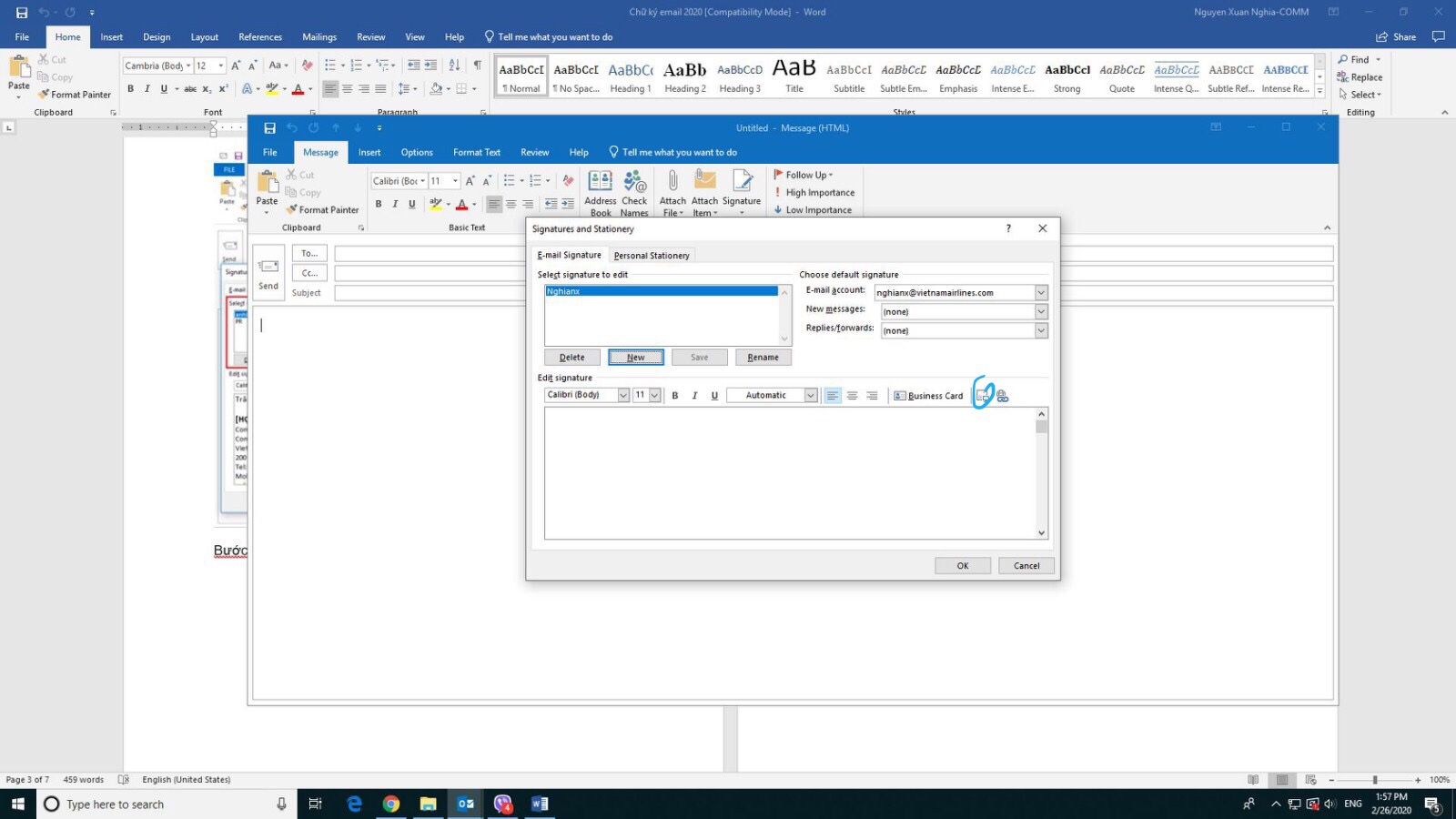
Task: Select the E-mail Signature tab
Action: [x=570, y=255]
